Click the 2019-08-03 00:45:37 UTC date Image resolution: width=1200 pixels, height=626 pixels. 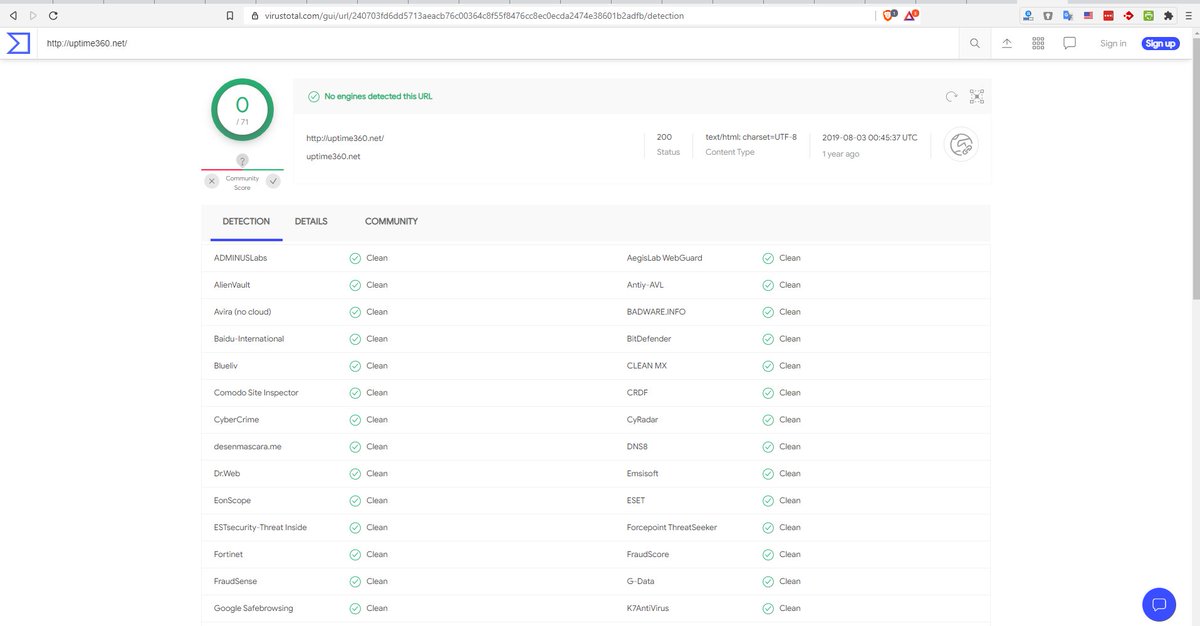(x=869, y=137)
